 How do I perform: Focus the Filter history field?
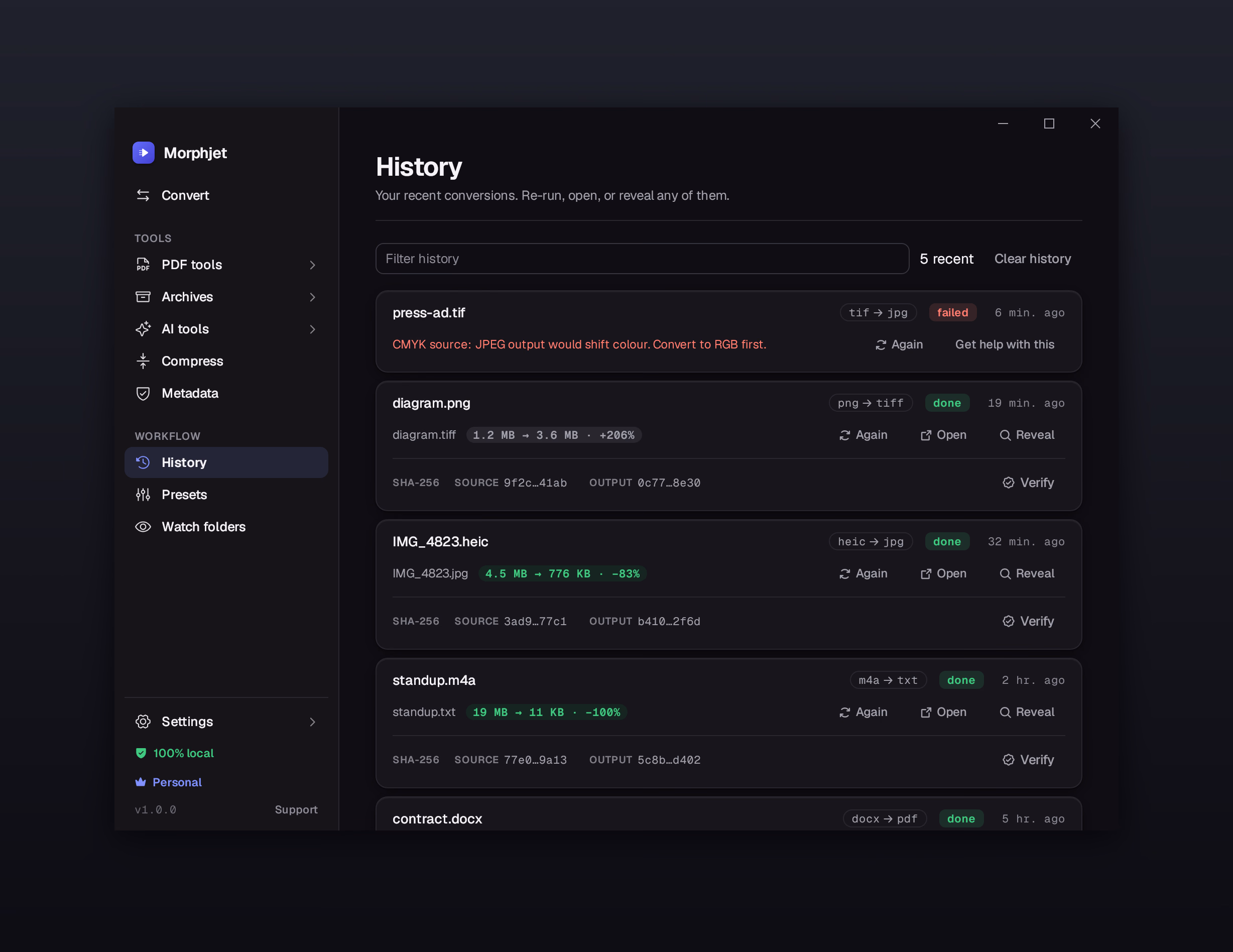click(642, 259)
